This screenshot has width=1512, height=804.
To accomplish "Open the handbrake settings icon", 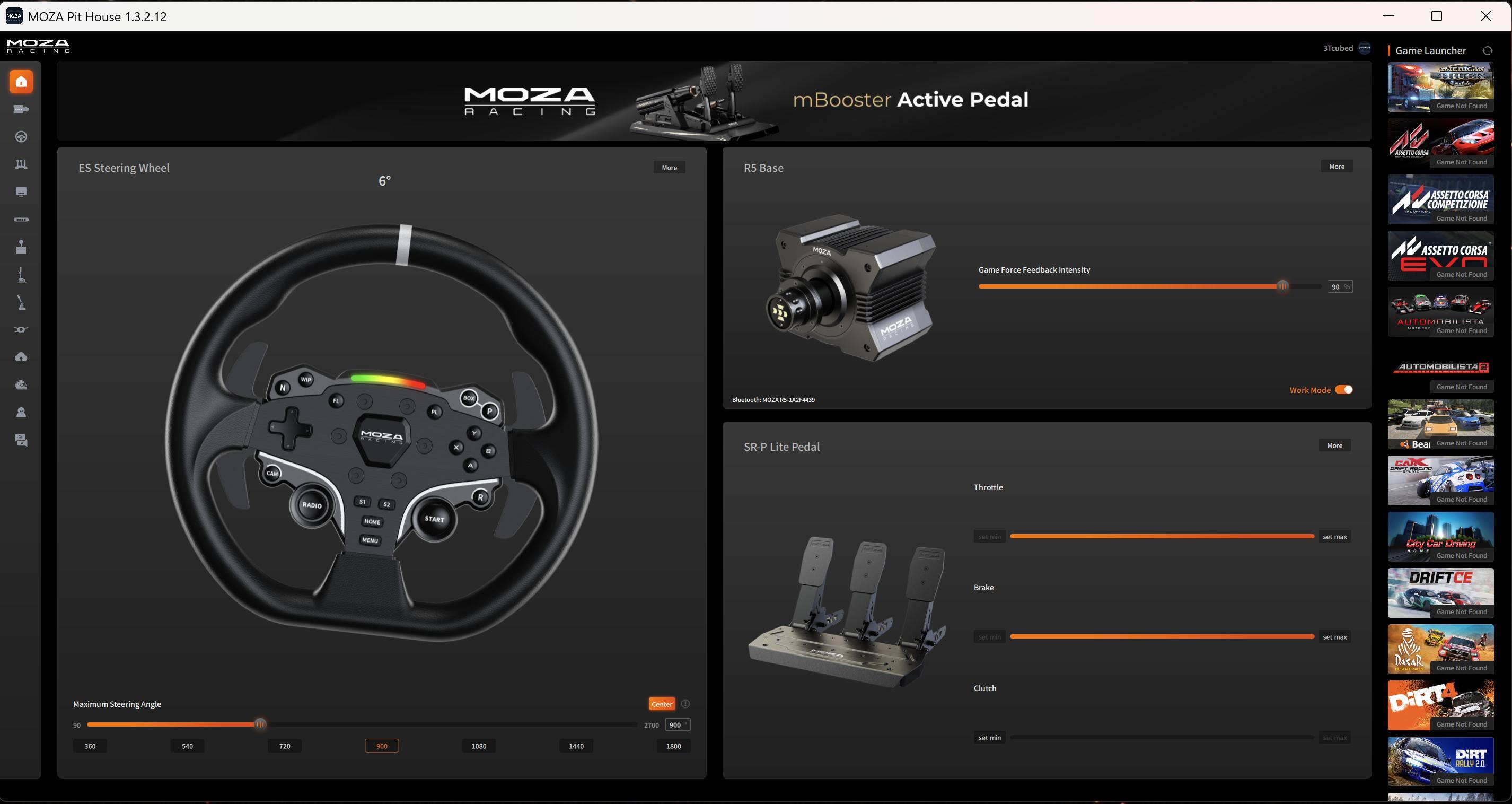I will [x=21, y=302].
